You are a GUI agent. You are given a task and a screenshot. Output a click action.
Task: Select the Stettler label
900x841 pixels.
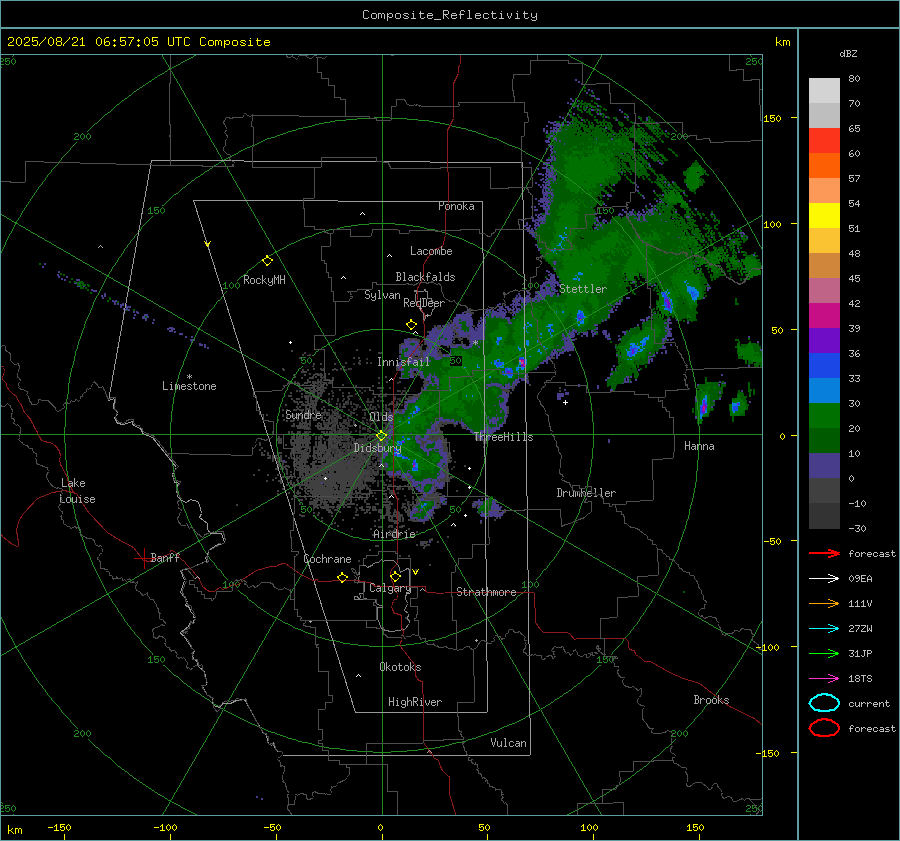(x=583, y=289)
